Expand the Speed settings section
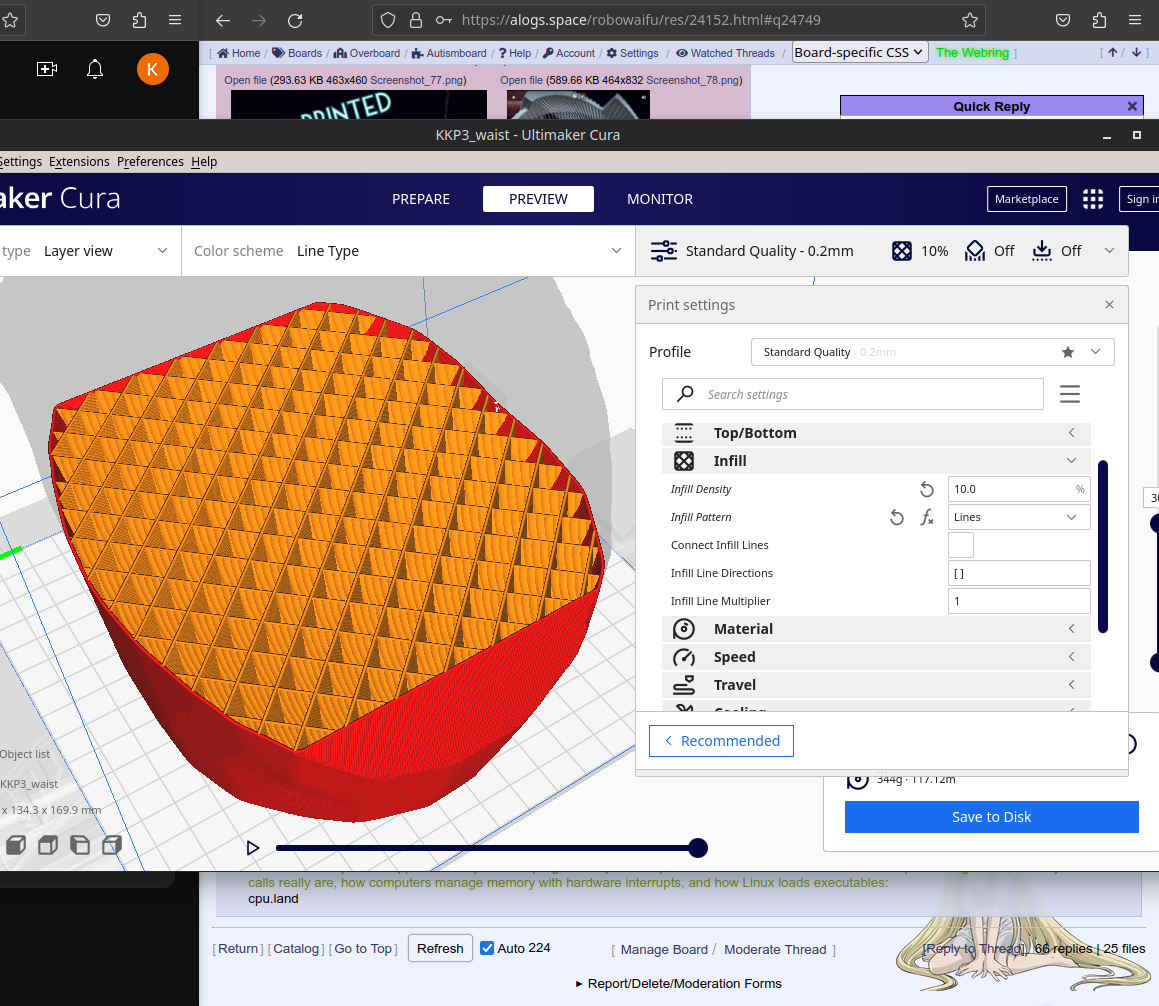This screenshot has height=1006, width=1159. point(876,657)
